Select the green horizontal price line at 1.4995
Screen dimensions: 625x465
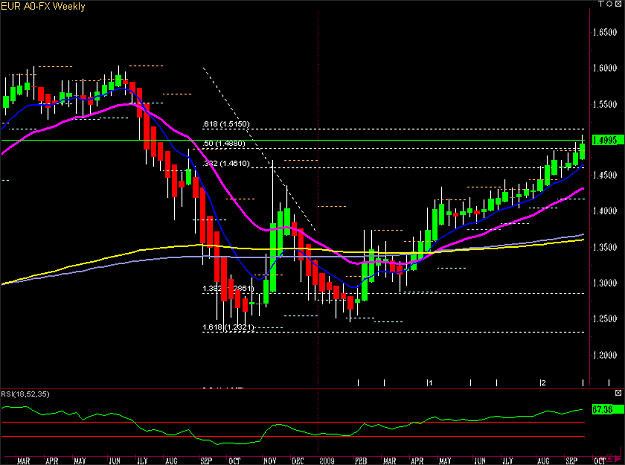pyautogui.click(x=293, y=140)
